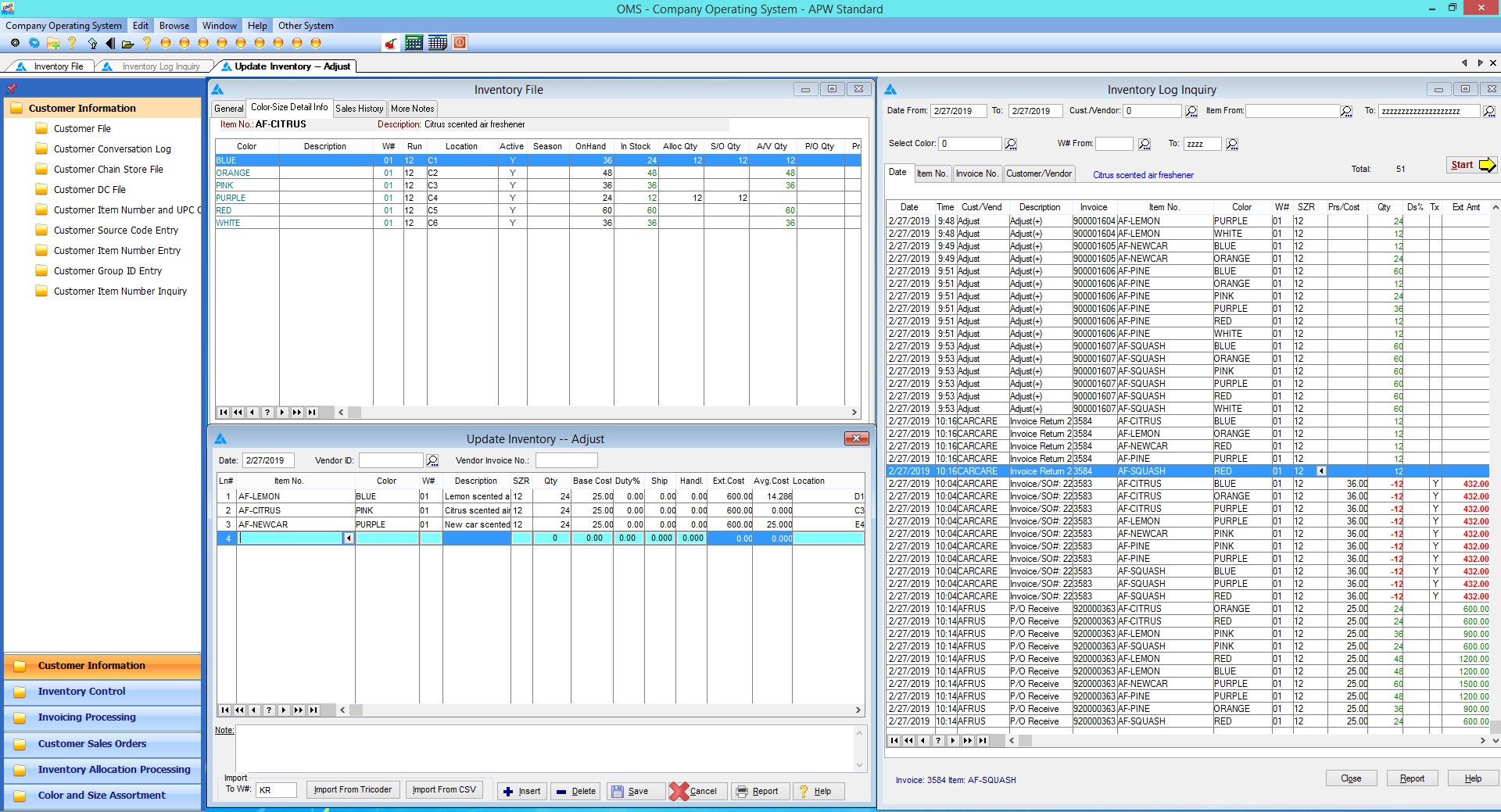Click the blue gear icon in the toolbar
The height and width of the screenshot is (812, 1501).
tap(34, 43)
